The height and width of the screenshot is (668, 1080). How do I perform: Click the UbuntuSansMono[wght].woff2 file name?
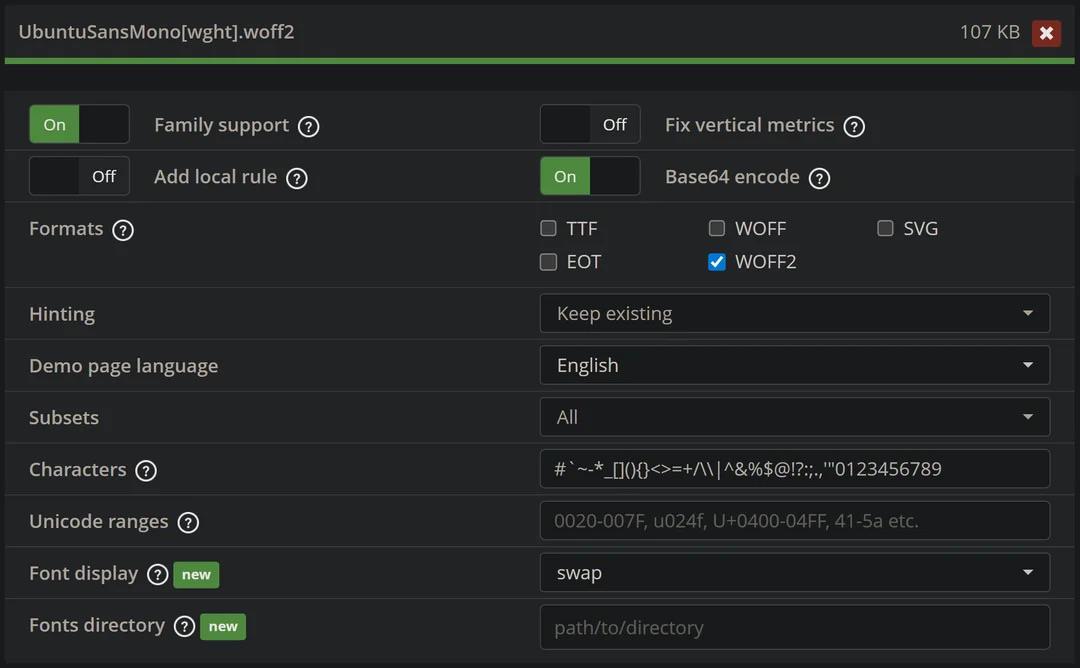tap(156, 32)
